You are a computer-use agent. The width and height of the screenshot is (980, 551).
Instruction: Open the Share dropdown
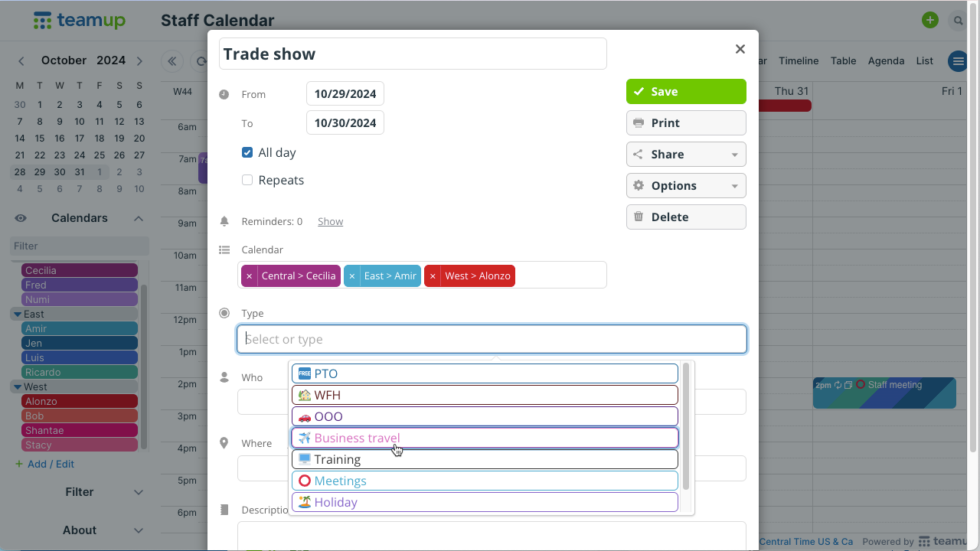(685, 154)
